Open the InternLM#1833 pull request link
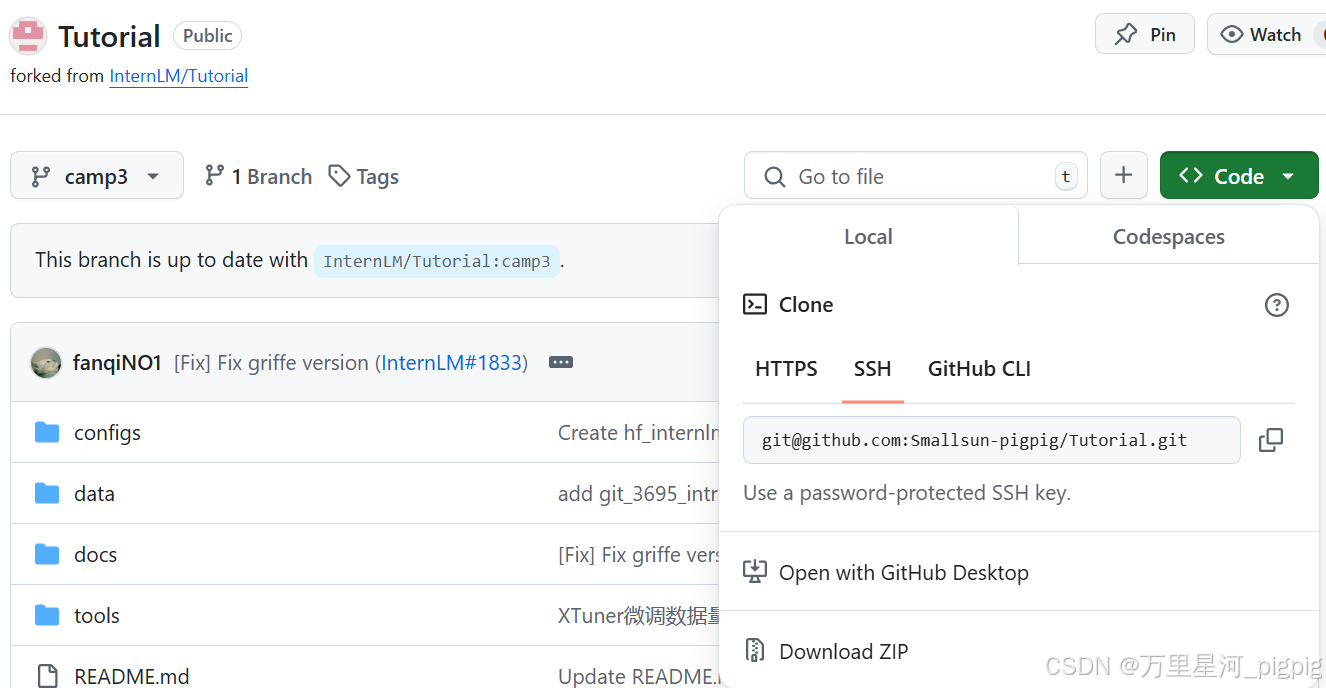 click(x=452, y=363)
